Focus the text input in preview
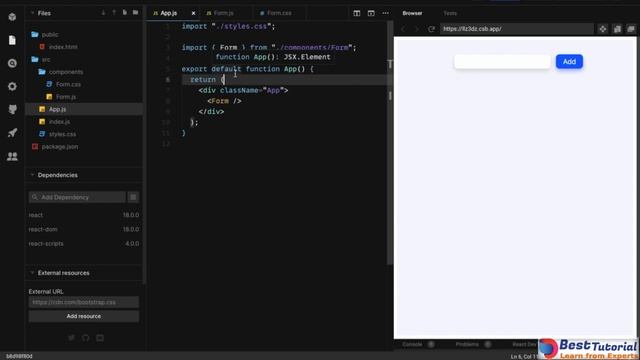This screenshot has width=640, height=360. [502, 62]
